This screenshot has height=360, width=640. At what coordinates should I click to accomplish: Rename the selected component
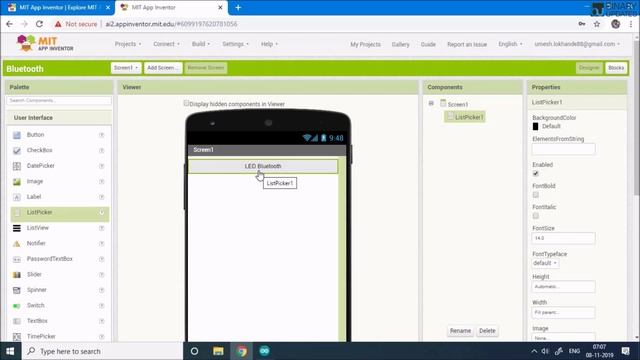pyautogui.click(x=460, y=331)
